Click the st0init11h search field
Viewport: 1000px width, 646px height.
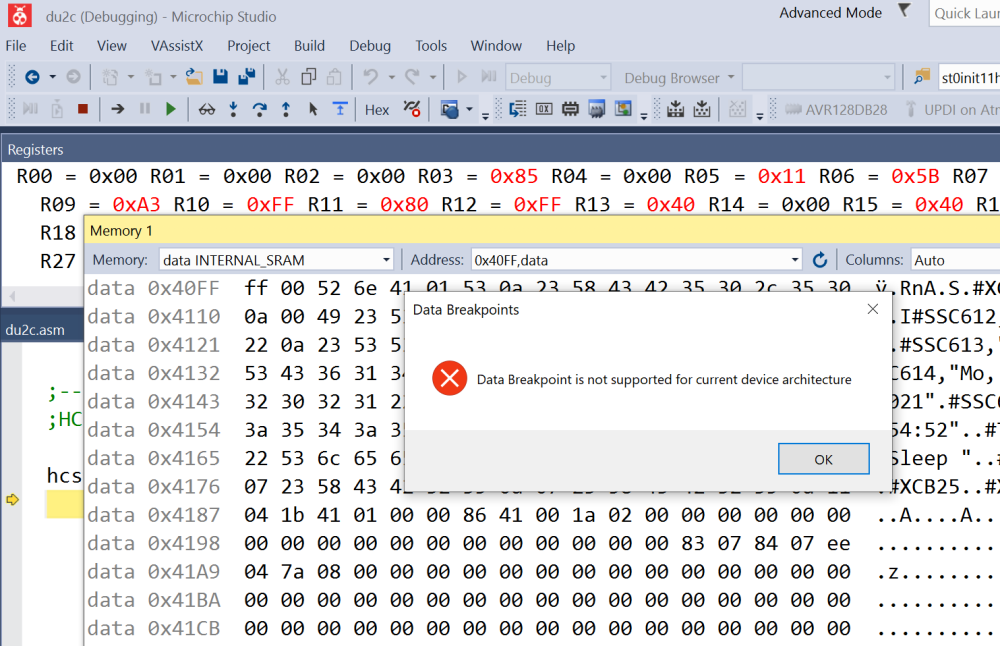pos(969,78)
